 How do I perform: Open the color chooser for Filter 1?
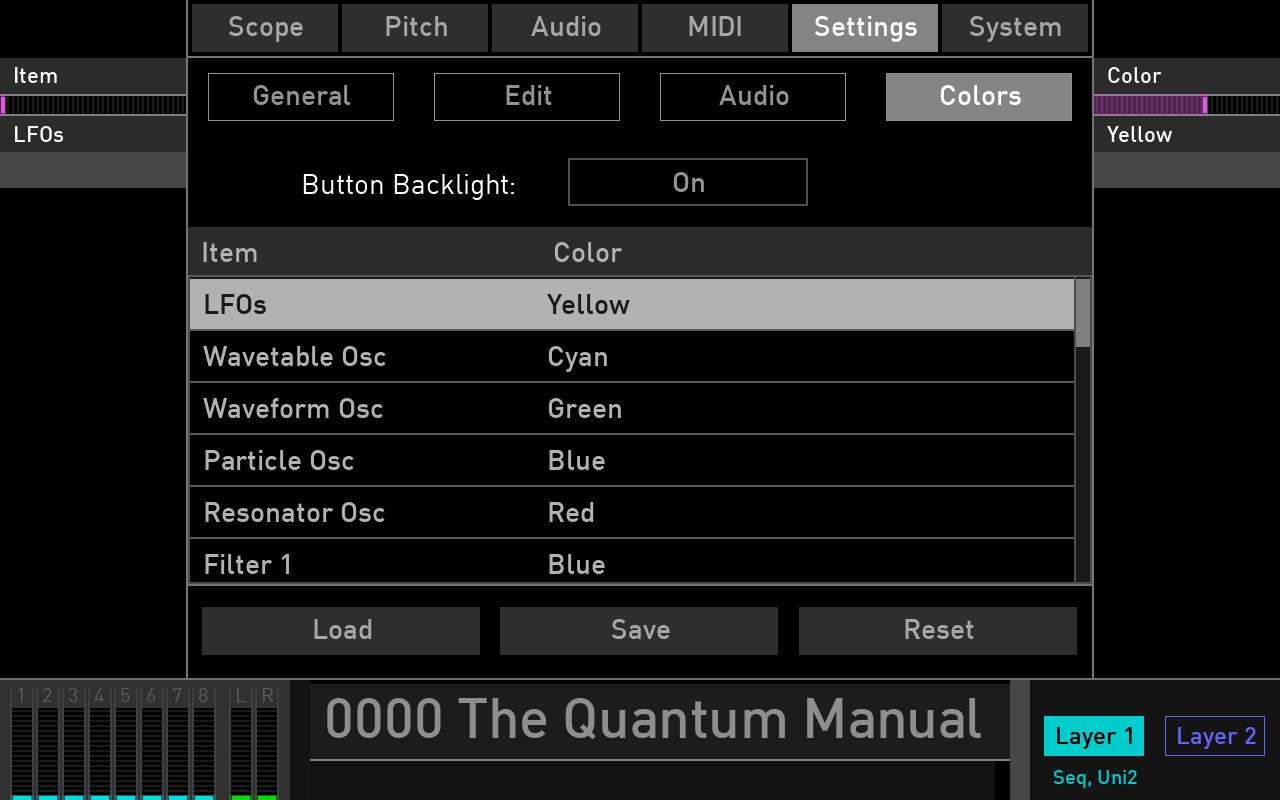coord(576,564)
